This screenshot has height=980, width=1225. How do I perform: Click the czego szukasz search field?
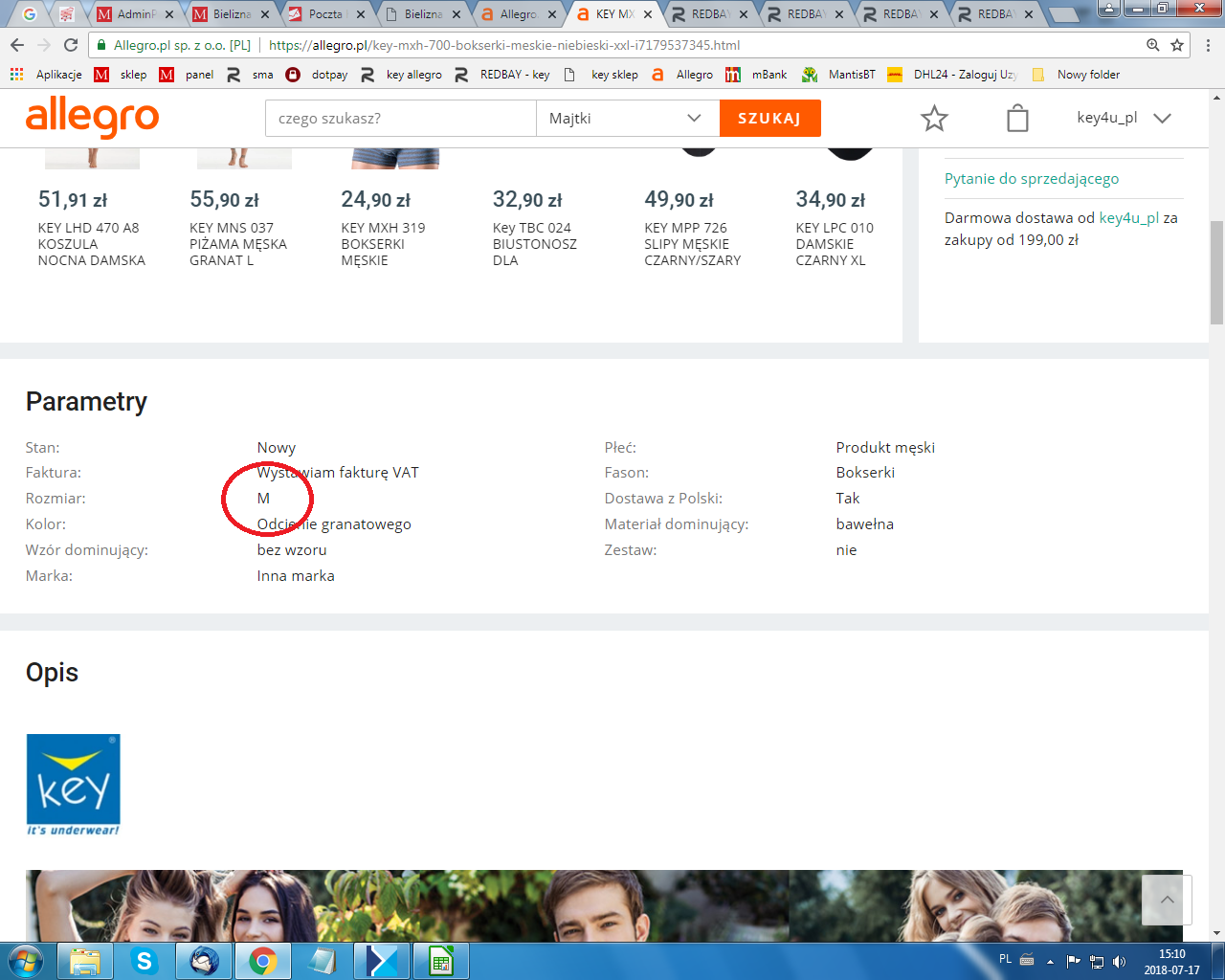tap(400, 119)
